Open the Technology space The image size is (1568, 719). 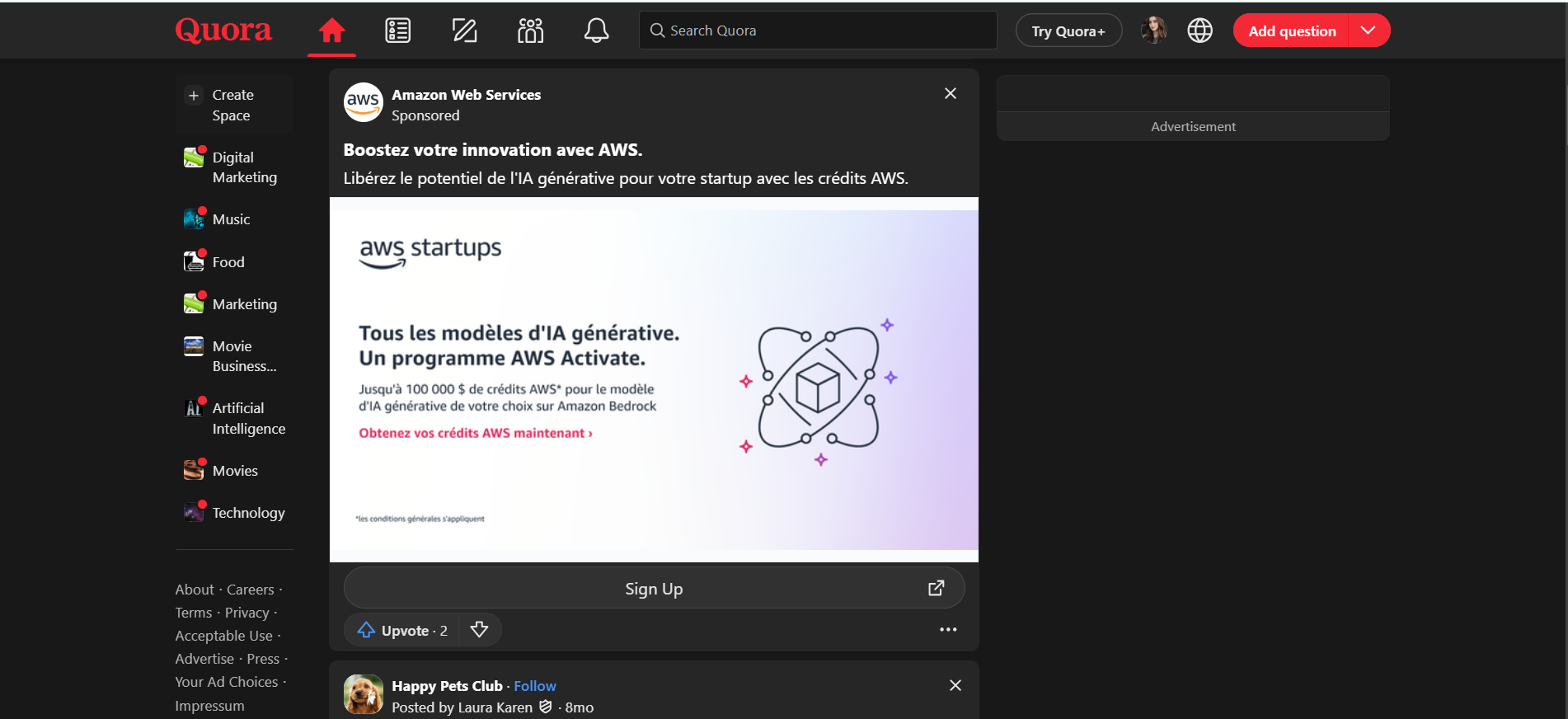point(234,513)
